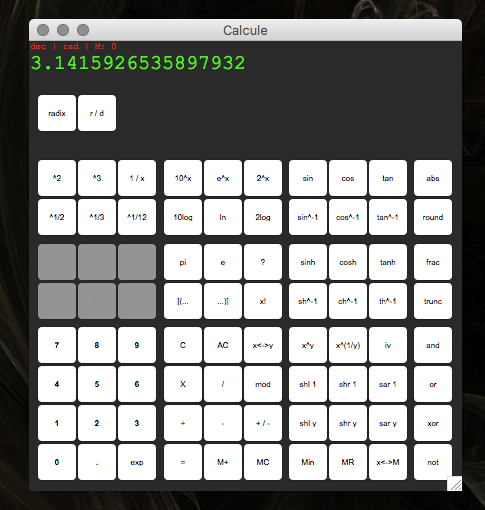Click the sar y button
Viewport: 485px width, 510px height.
coord(388,423)
